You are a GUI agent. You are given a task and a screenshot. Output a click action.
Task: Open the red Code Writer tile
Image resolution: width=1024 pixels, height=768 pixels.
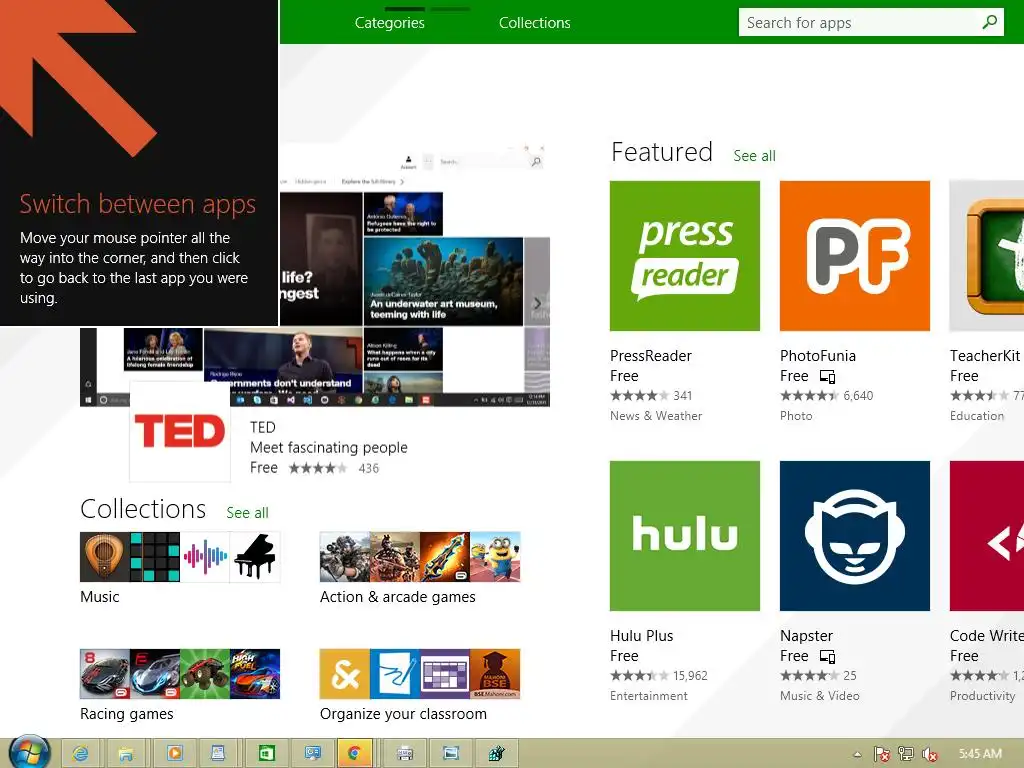[987, 536]
